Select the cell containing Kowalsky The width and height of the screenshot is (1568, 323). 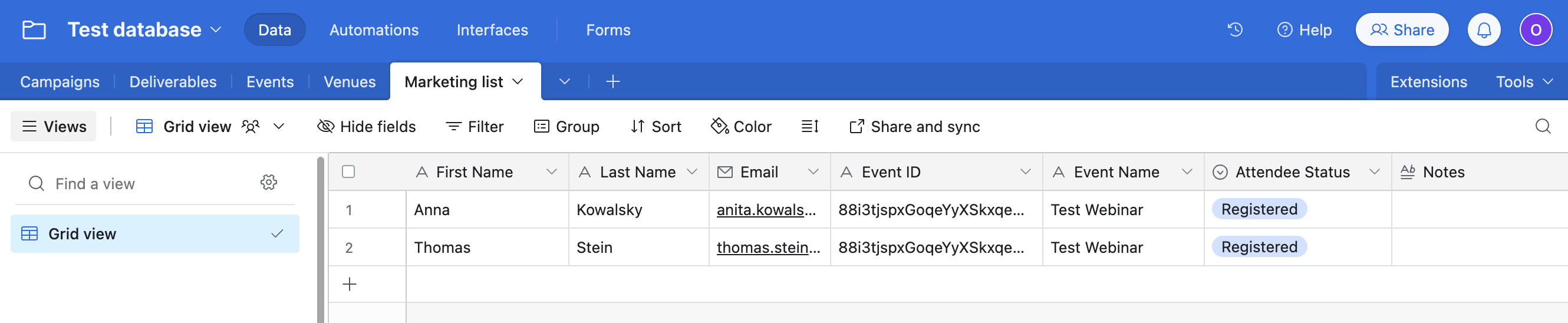click(638, 210)
